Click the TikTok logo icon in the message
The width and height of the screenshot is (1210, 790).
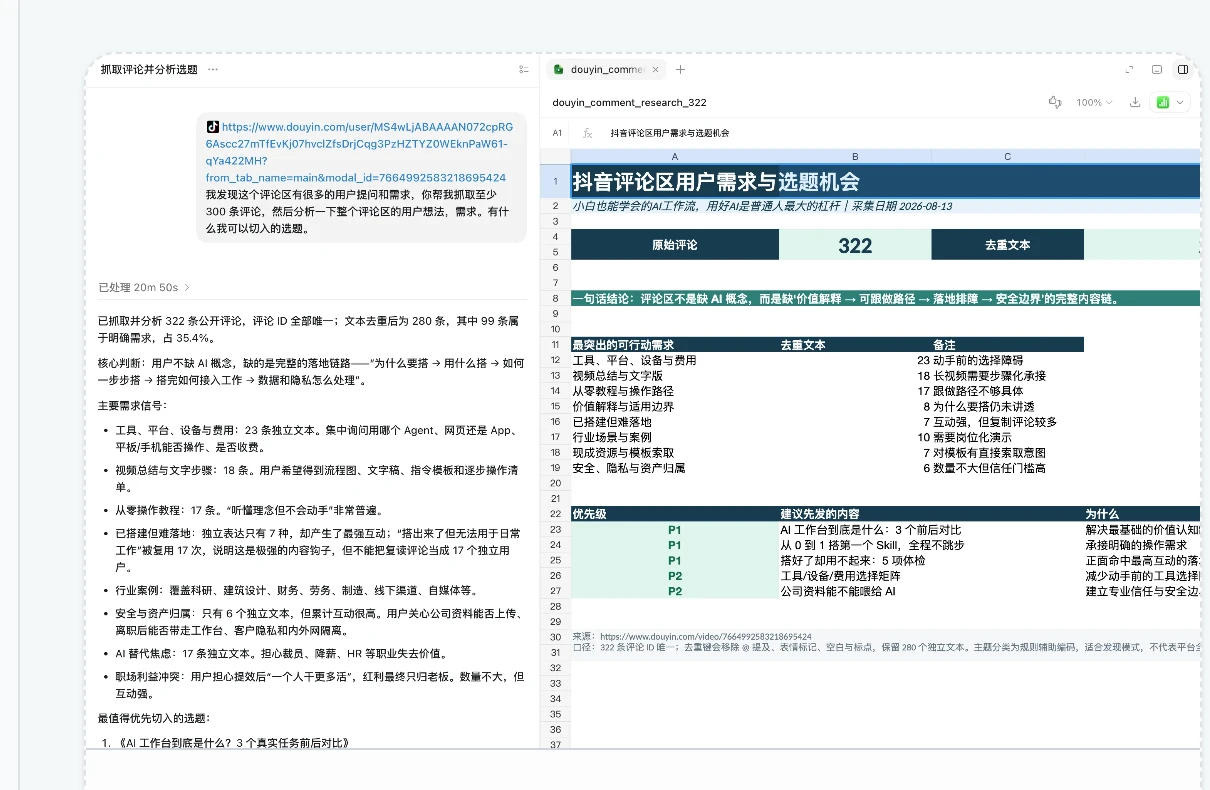pyautogui.click(x=212, y=127)
